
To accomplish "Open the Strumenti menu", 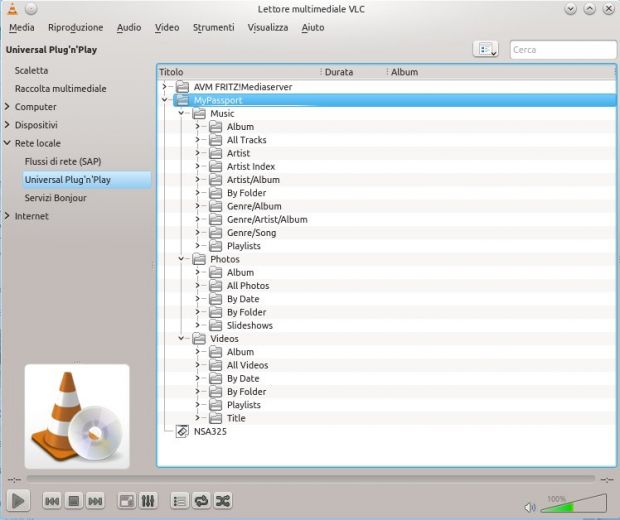I will 214,27.
